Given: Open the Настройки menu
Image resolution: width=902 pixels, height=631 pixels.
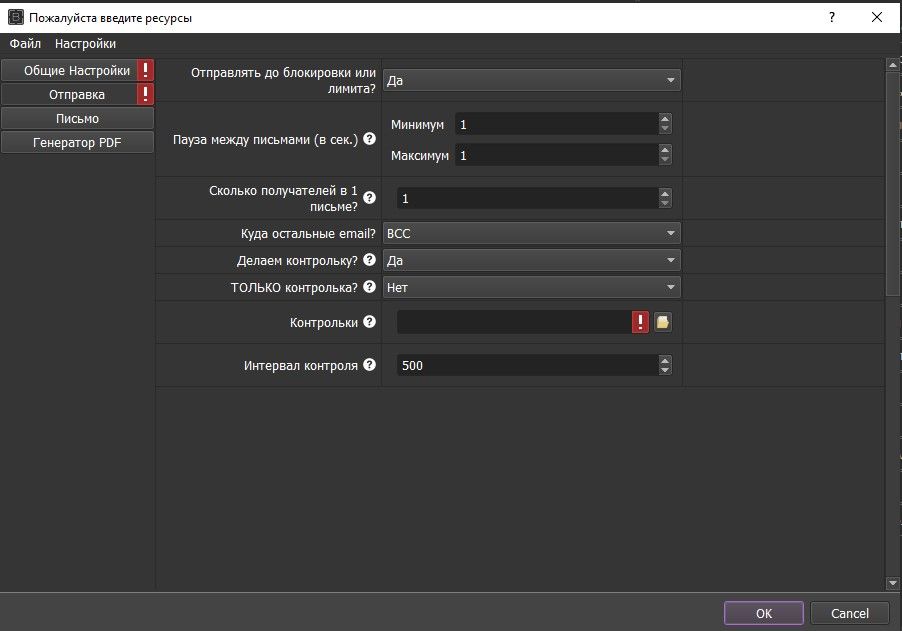Looking at the screenshot, I should click(86, 43).
